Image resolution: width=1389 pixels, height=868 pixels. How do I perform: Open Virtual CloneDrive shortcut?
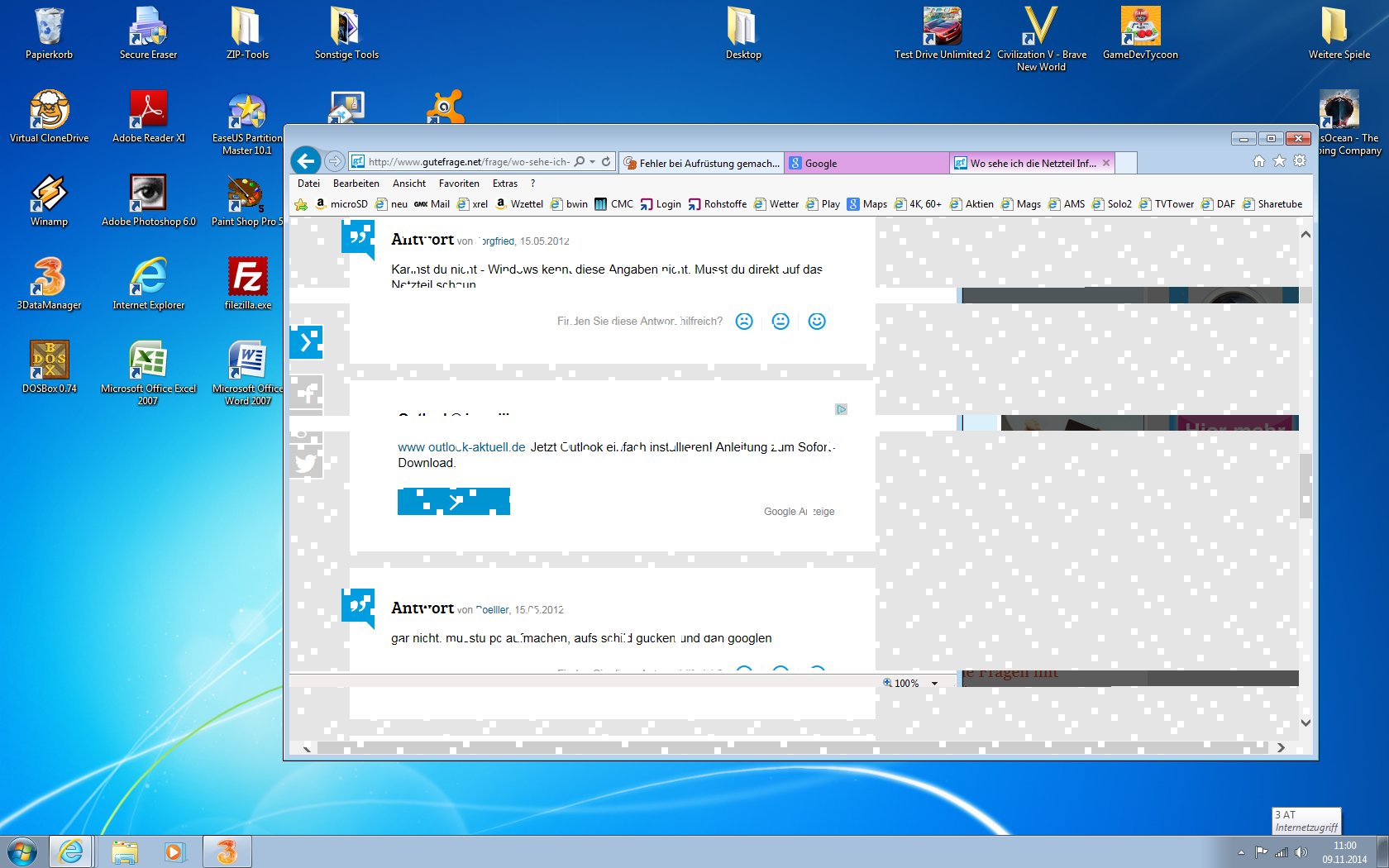coord(49,117)
